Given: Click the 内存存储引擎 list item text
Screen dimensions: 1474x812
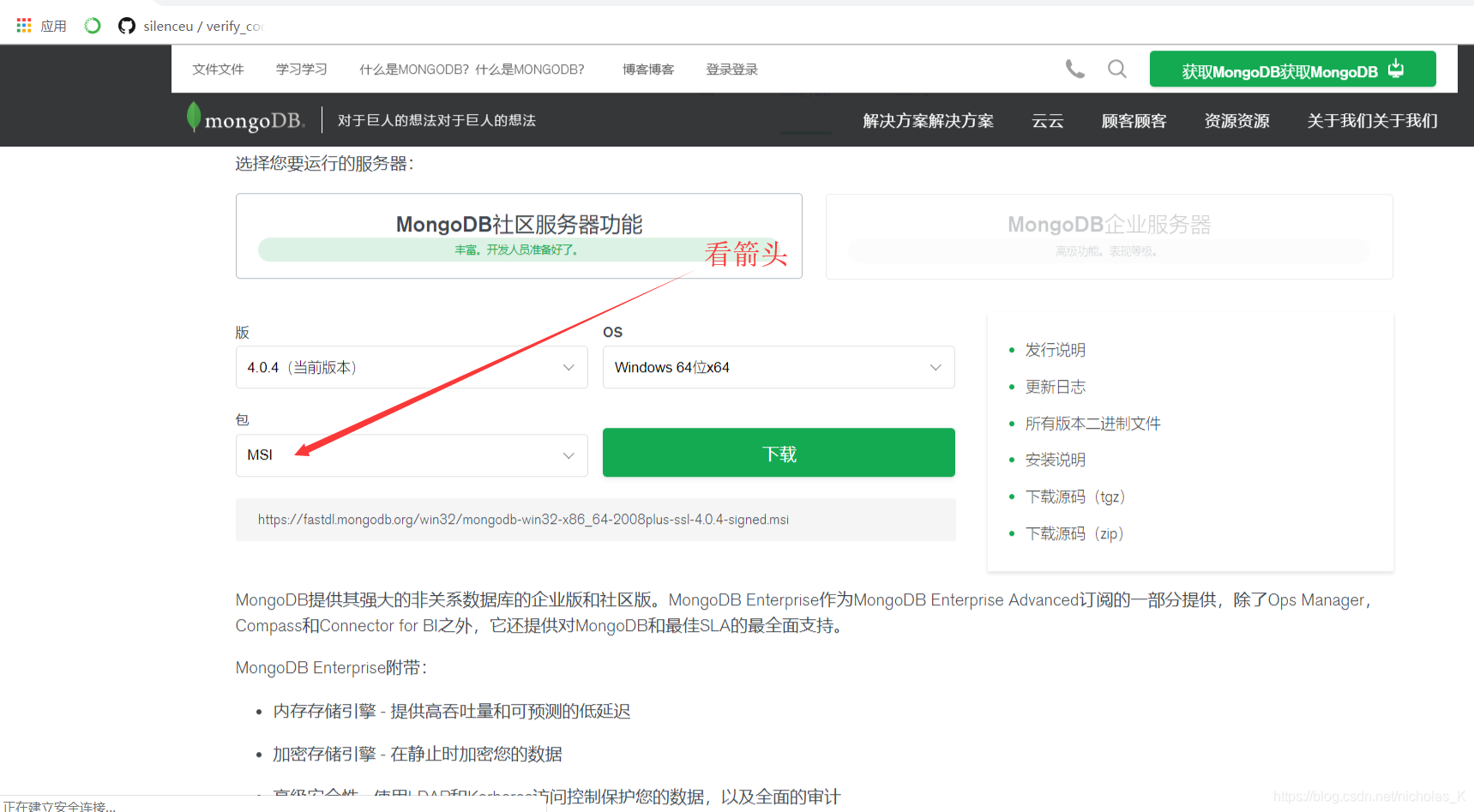Looking at the screenshot, I should 452,711.
